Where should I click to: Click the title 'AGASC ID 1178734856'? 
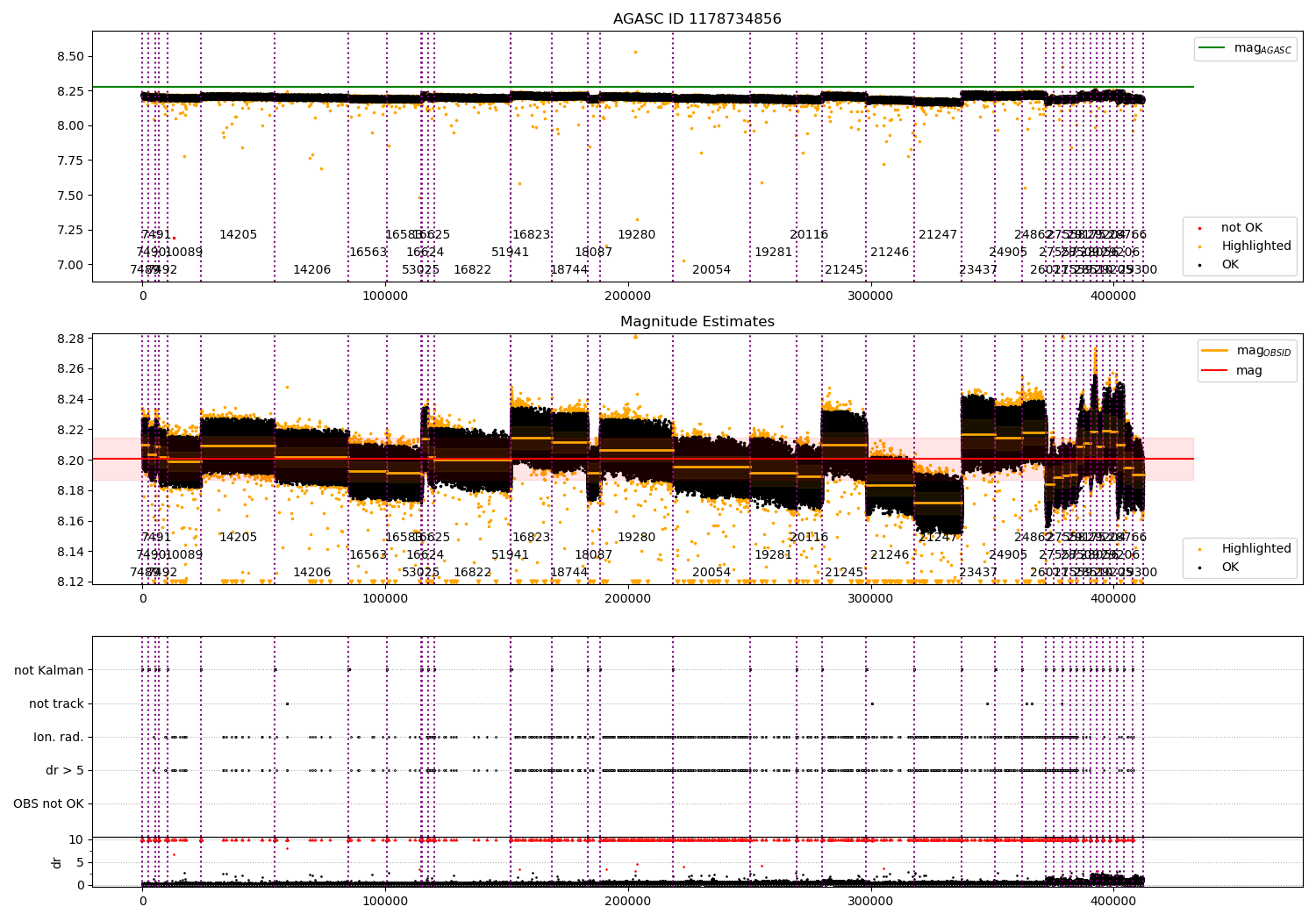point(697,19)
